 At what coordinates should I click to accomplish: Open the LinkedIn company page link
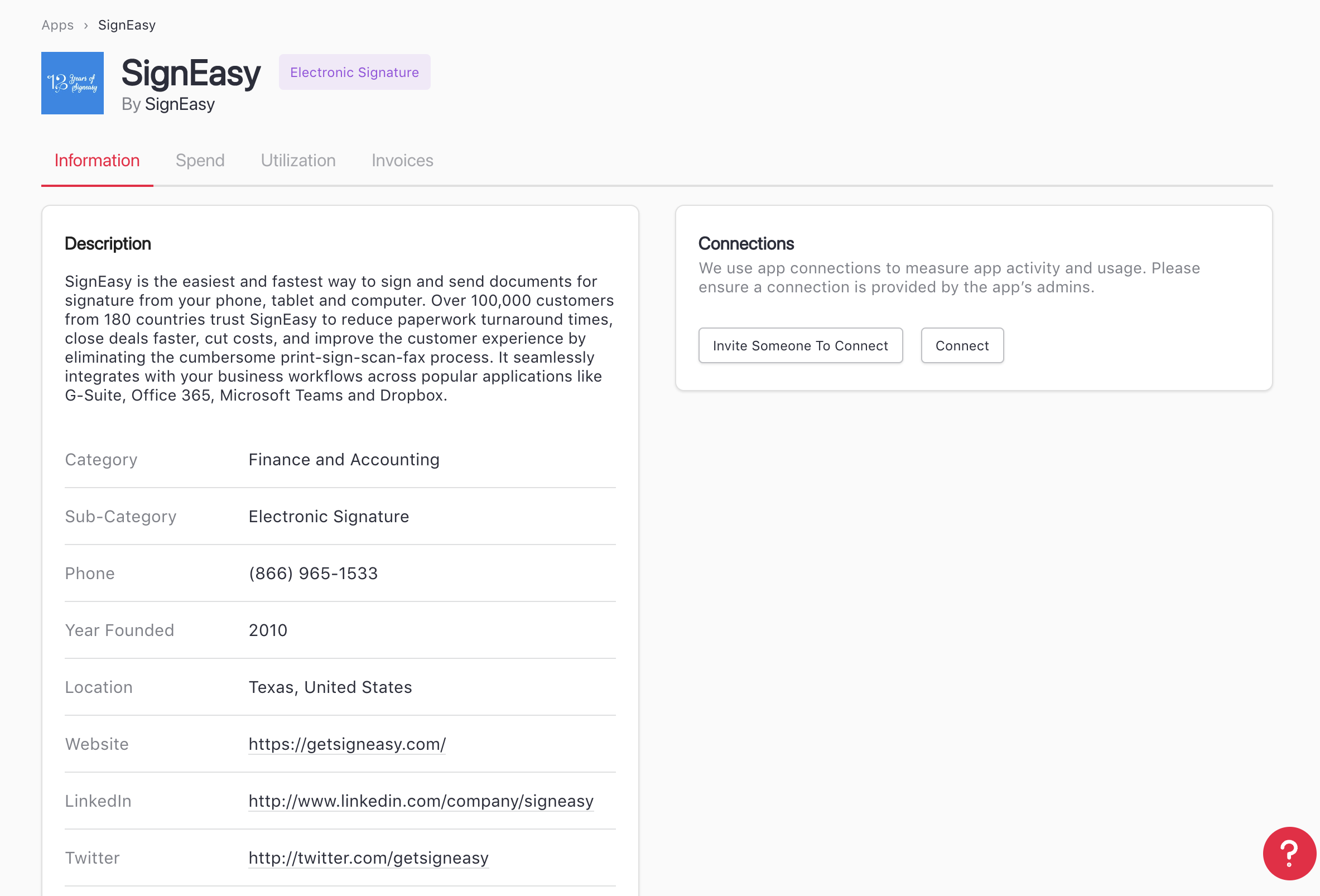click(x=421, y=801)
